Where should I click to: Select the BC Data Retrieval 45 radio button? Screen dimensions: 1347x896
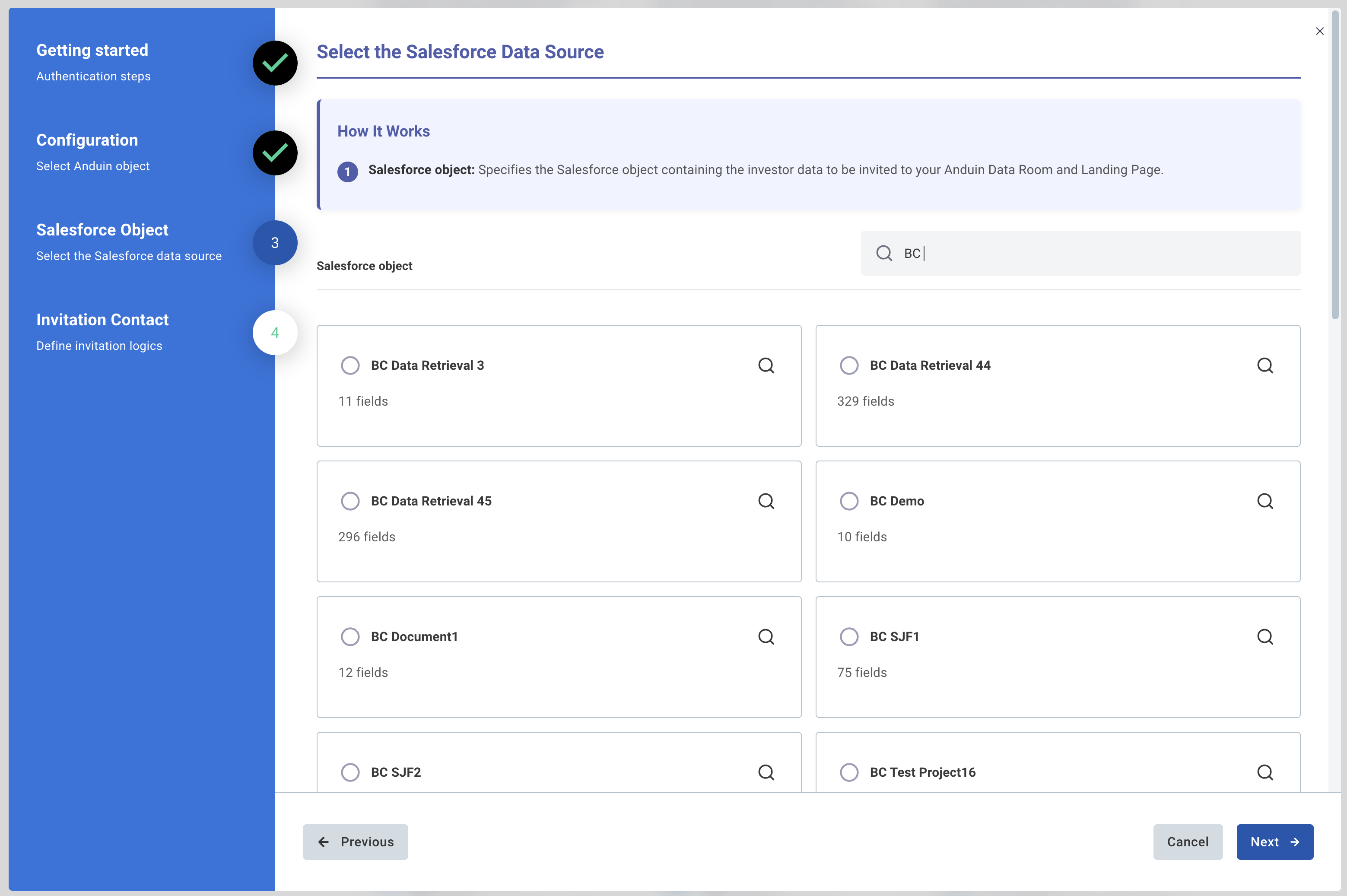click(x=350, y=501)
